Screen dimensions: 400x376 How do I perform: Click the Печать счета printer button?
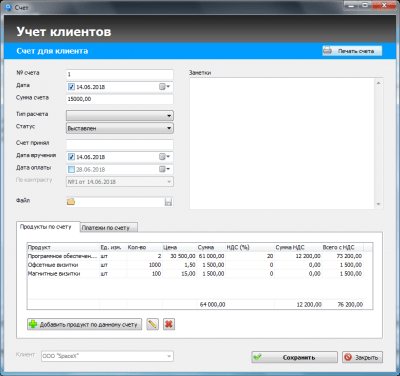[x=352, y=51]
